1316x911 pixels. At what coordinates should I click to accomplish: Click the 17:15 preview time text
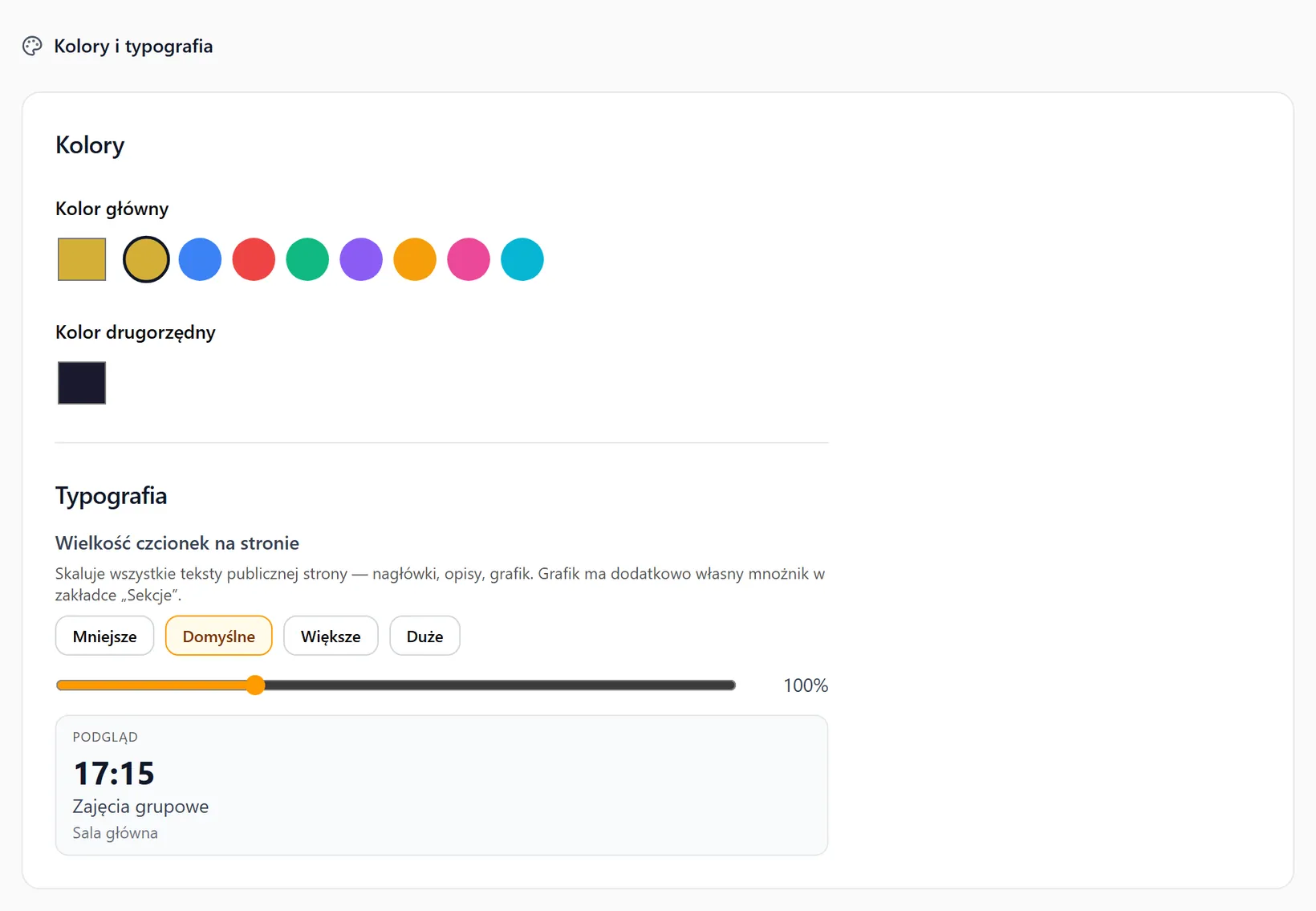pos(114,773)
